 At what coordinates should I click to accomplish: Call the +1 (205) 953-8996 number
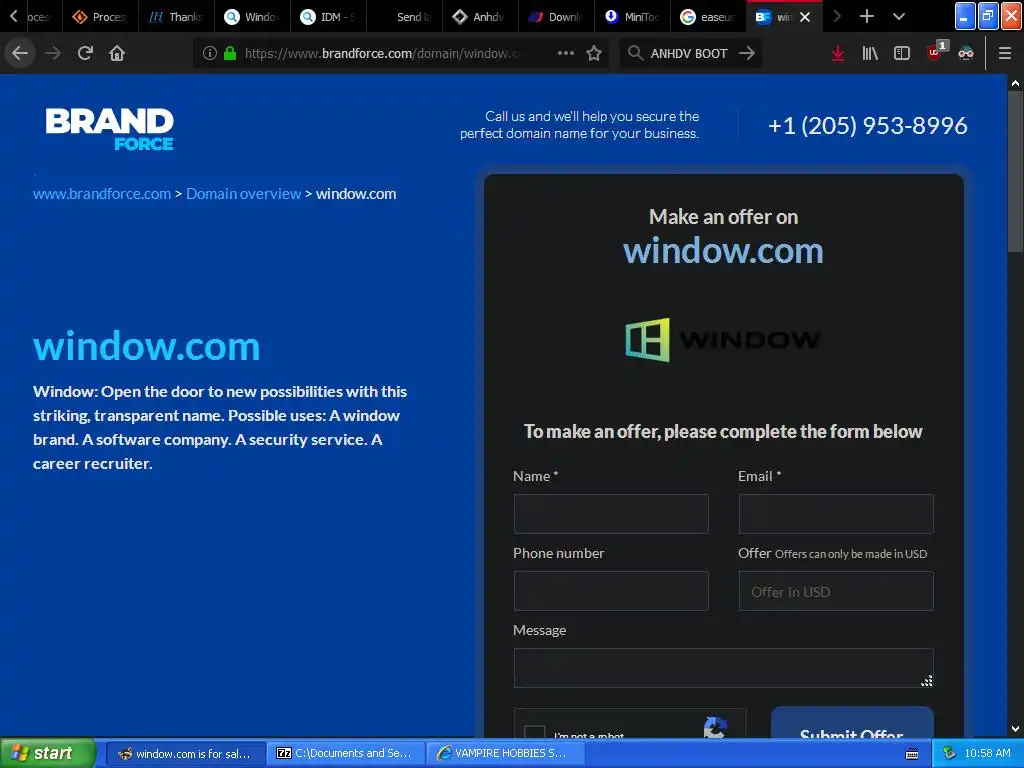tap(867, 125)
